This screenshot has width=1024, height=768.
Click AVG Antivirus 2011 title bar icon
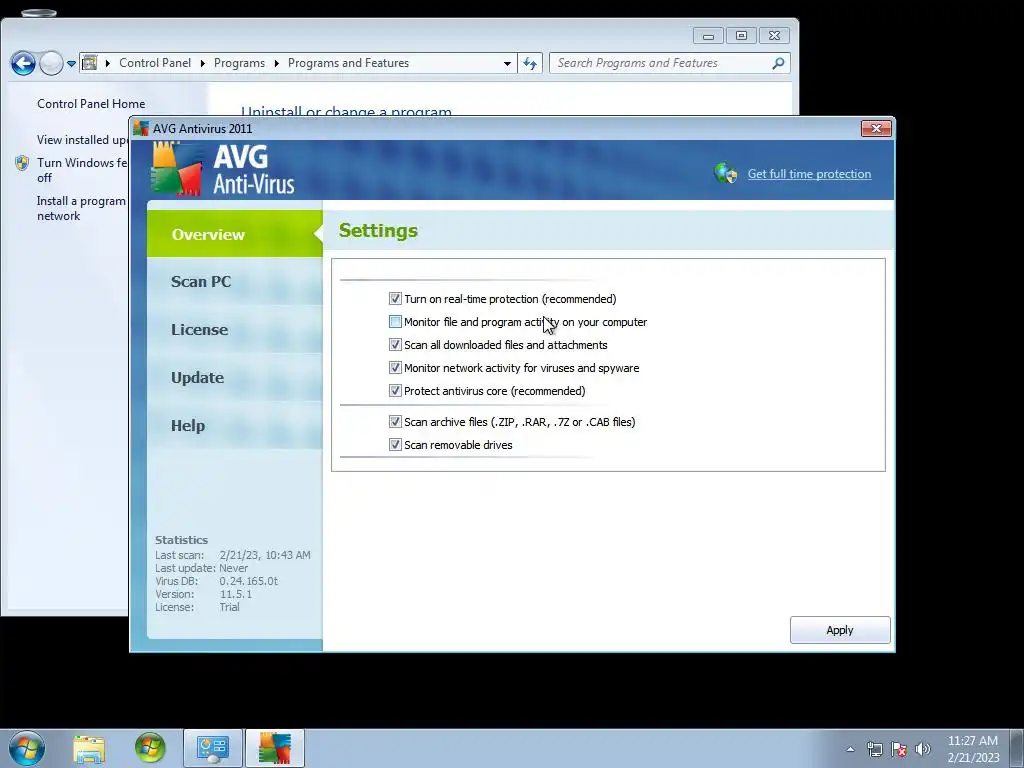point(140,128)
